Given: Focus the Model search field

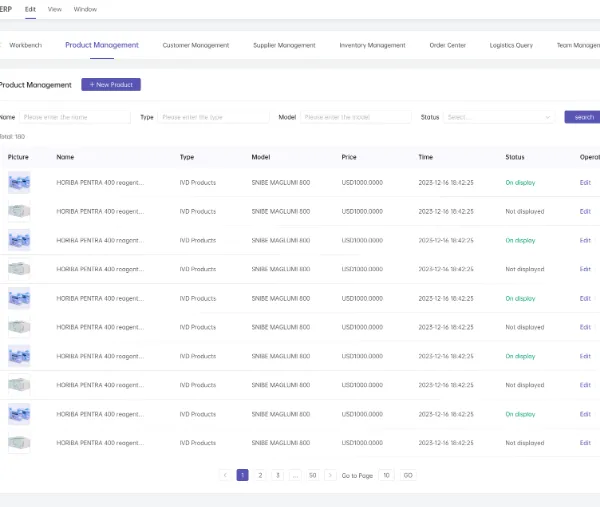Looking at the screenshot, I should pyautogui.click(x=356, y=117).
